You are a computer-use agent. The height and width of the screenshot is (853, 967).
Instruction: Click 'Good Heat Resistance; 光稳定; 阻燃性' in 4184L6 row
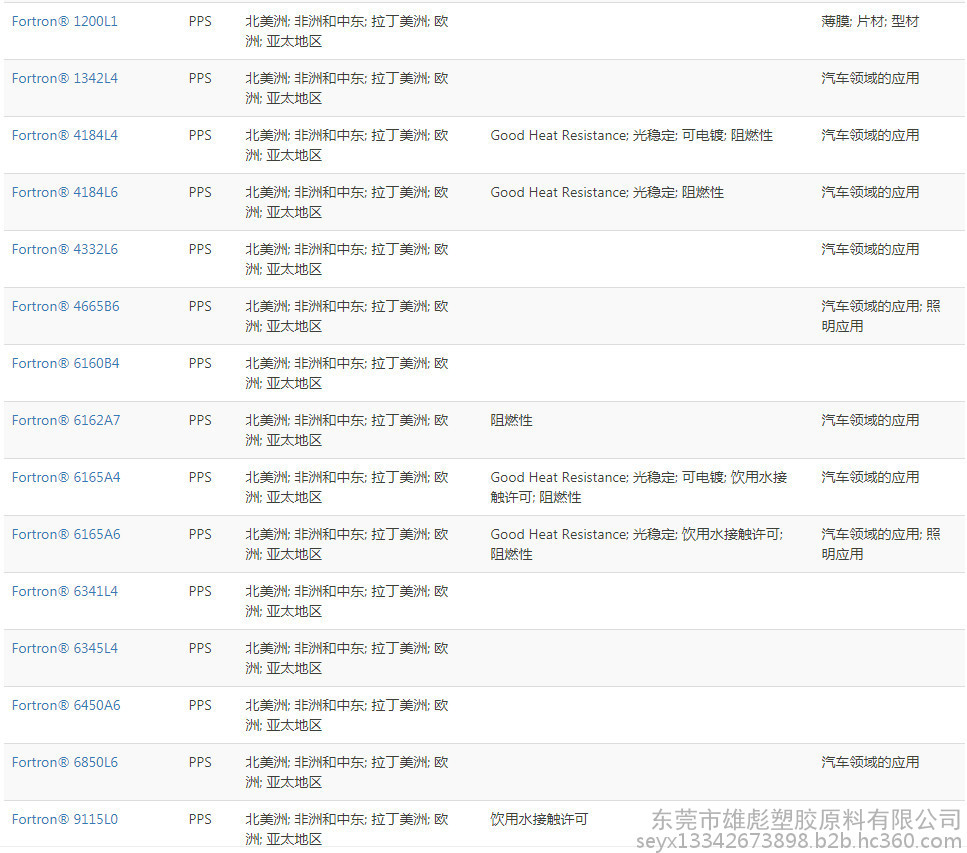pos(607,192)
